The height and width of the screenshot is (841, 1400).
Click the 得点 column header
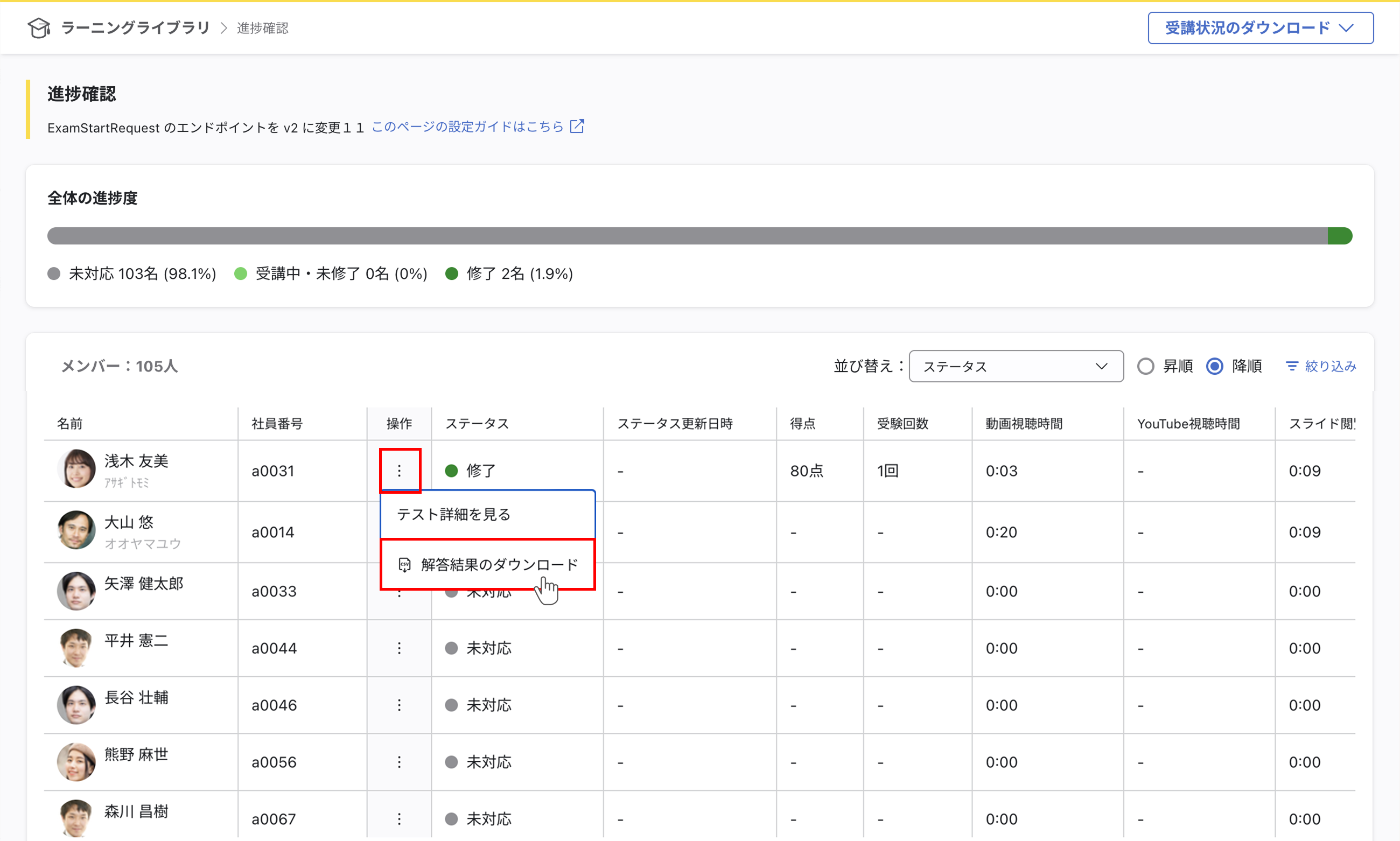pyautogui.click(x=803, y=423)
